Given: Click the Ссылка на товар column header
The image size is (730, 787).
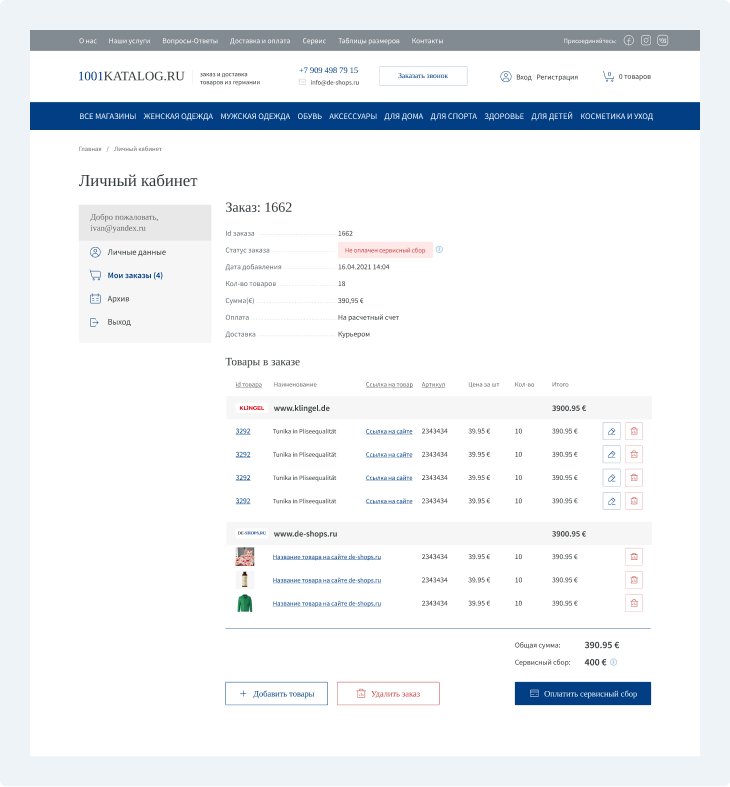Looking at the screenshot, I should pyautogui.click(x=389, y=384).
